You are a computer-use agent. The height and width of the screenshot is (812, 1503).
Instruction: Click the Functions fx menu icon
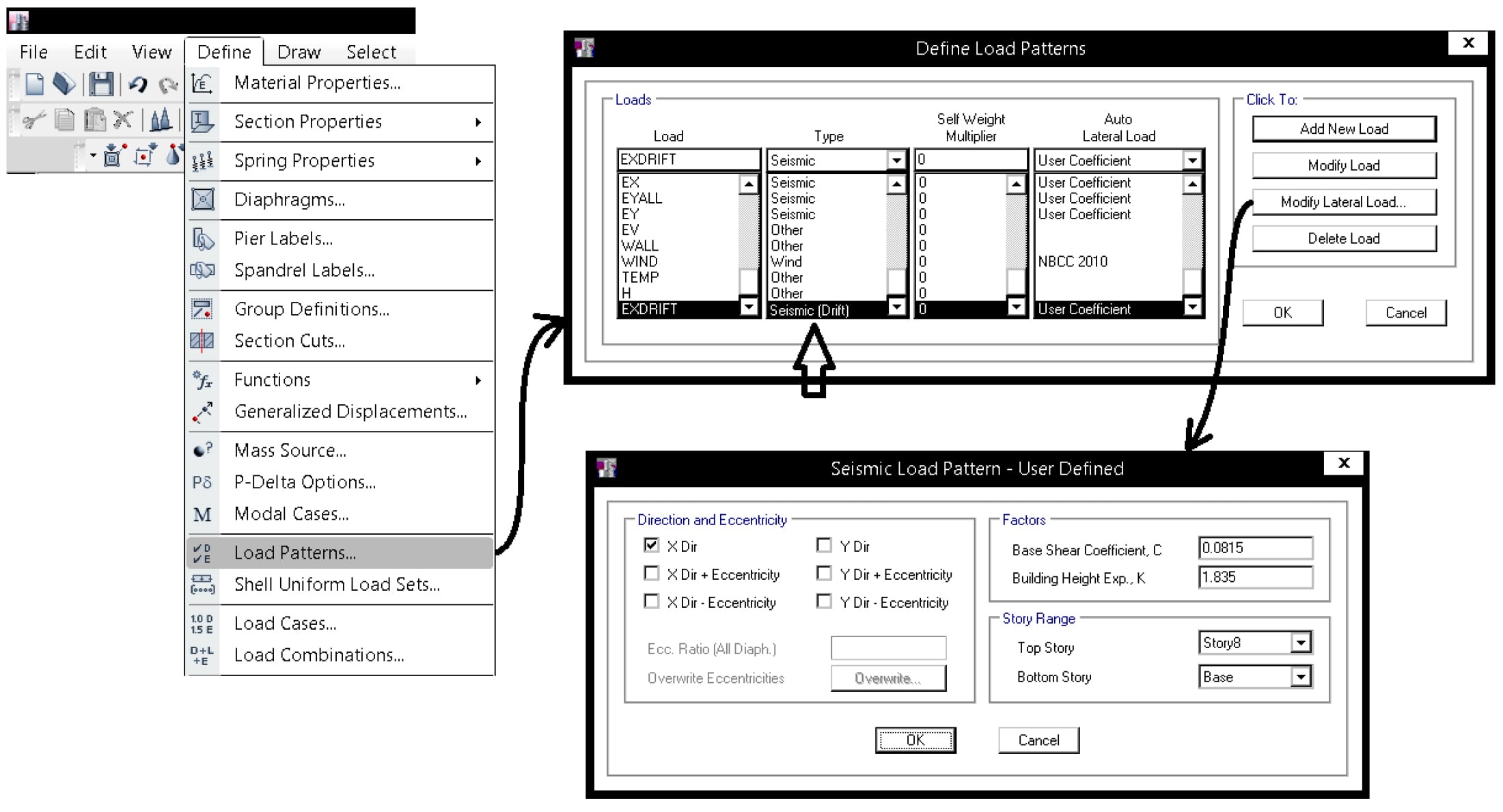tap(202, 380)
